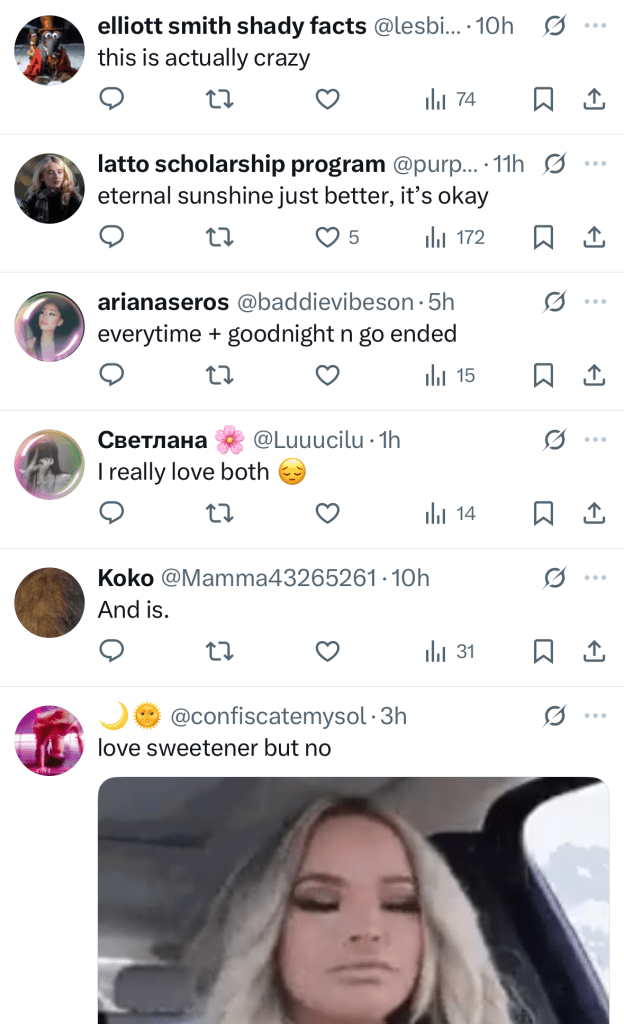
Task: Open the @Mamma43265261 profile handle
Action: (x=267, y=578)
